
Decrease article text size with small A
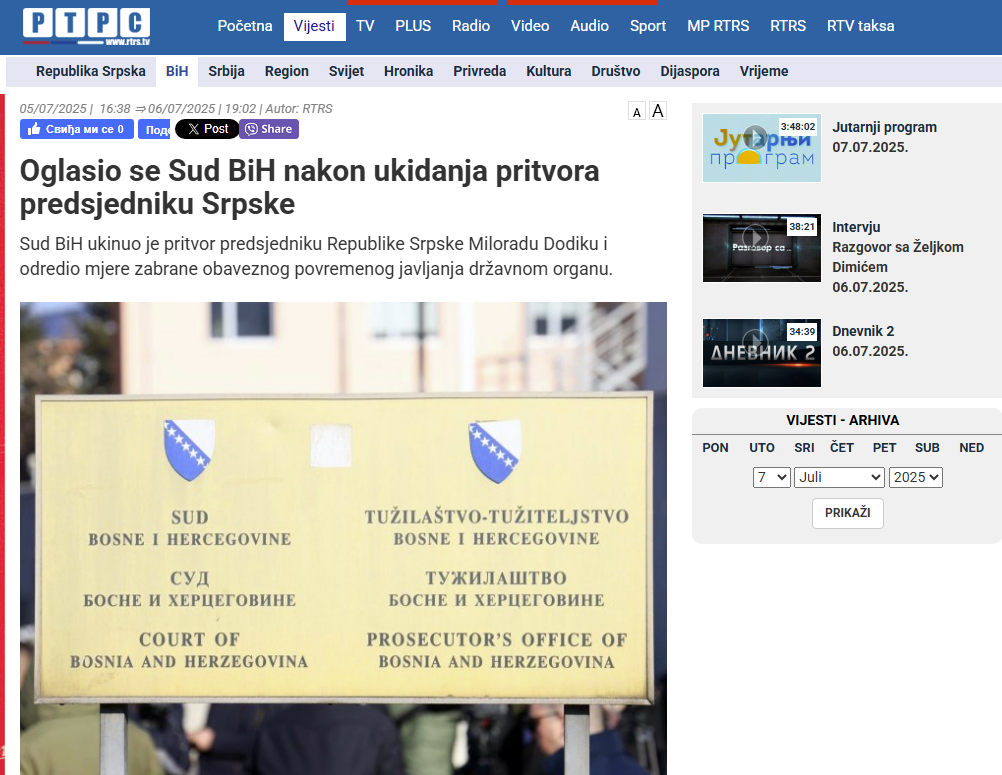(x=636, y=112)
